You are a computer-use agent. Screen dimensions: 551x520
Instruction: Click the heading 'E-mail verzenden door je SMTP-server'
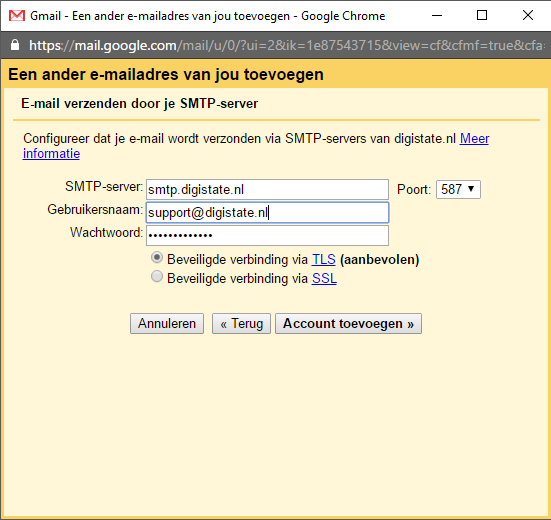tap(140, 104)
